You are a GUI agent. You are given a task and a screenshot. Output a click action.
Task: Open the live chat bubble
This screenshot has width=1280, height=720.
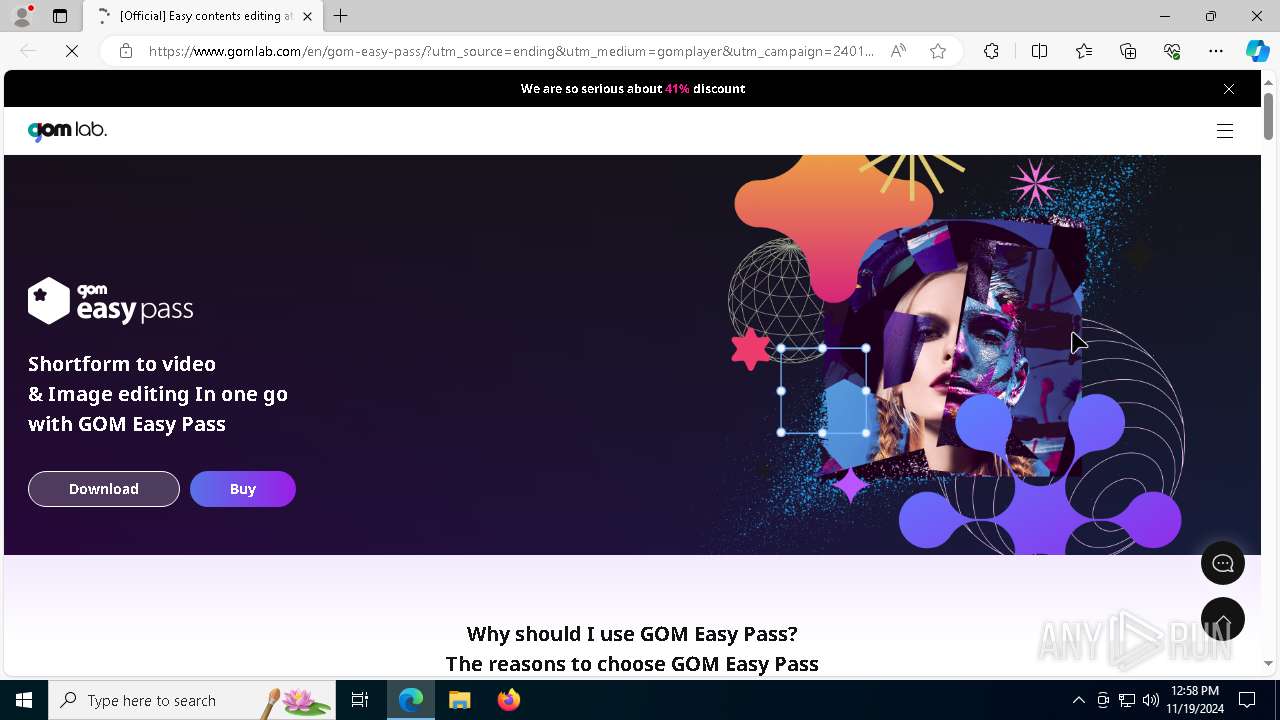click(1223, 563)
